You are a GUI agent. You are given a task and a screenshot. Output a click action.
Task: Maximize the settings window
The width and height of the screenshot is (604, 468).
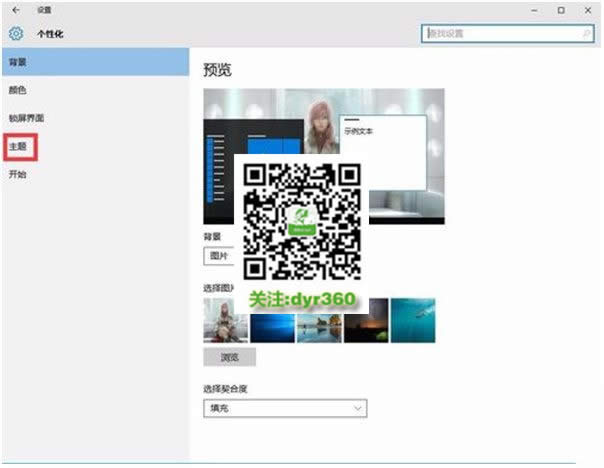pos(561,10)
